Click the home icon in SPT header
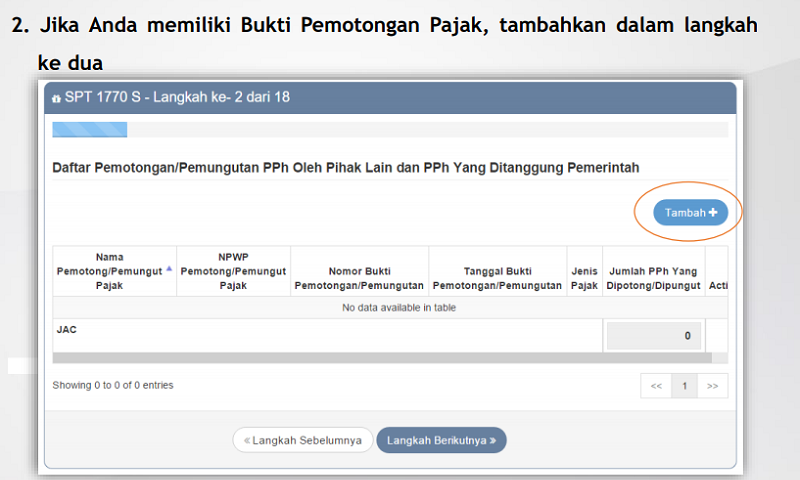Image resolution: width=800 pixels, height=480 pixels. tap(55, 98)
